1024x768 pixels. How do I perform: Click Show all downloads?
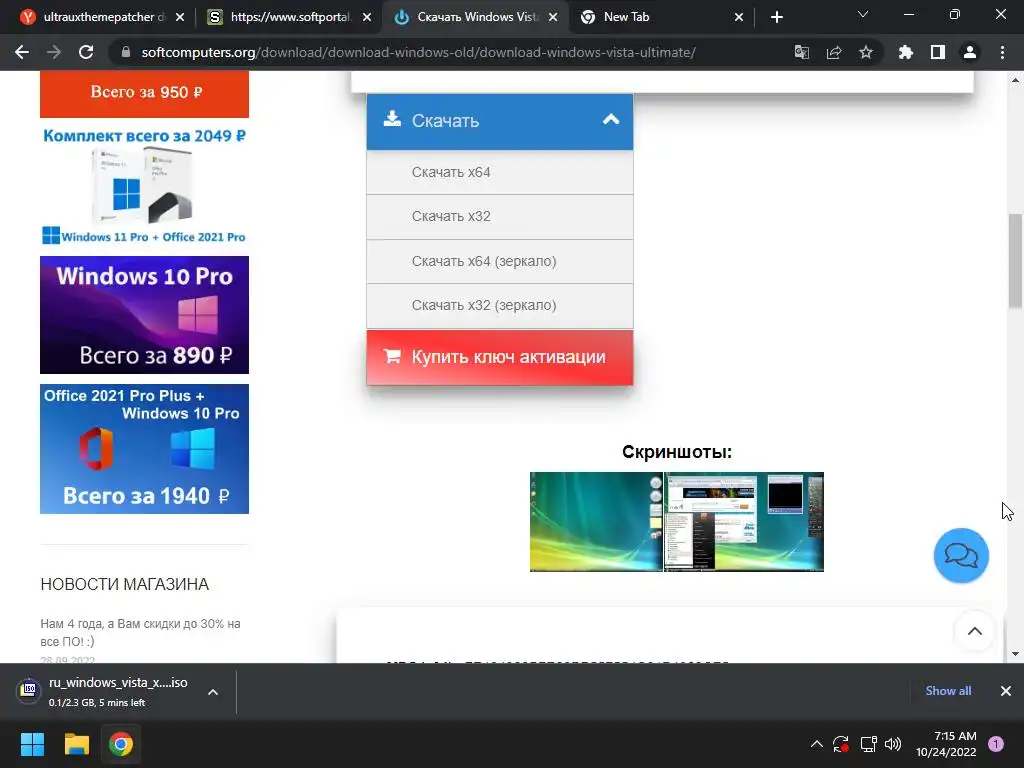(x=948, y=691)
